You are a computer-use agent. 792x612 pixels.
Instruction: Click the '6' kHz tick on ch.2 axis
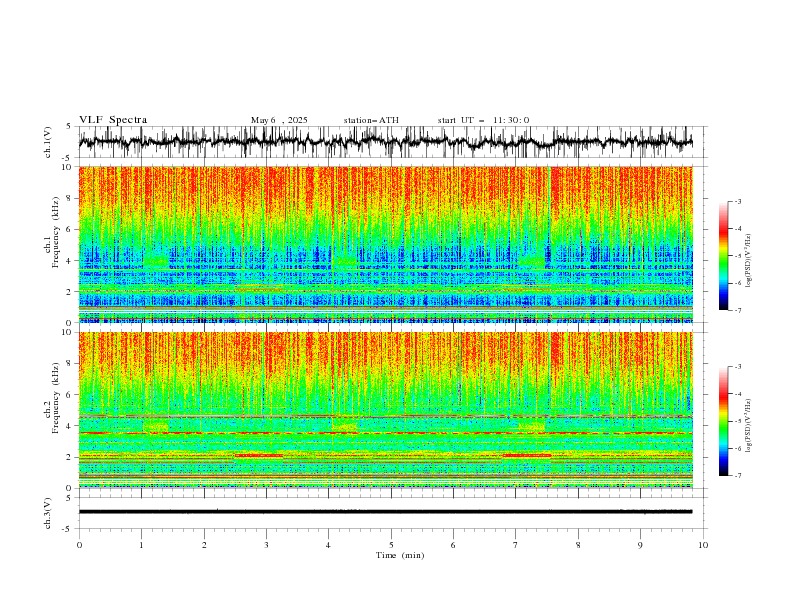pos(69,394)
